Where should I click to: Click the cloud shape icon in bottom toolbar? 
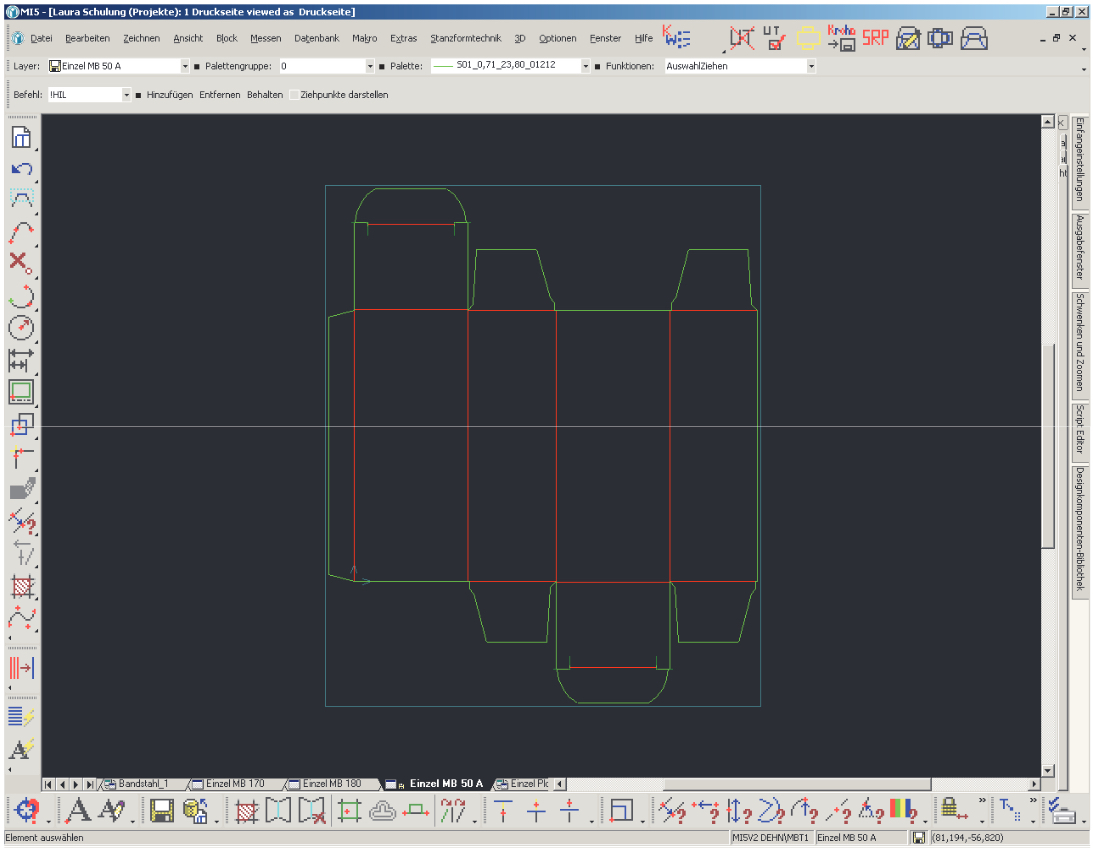click(383, 811)
